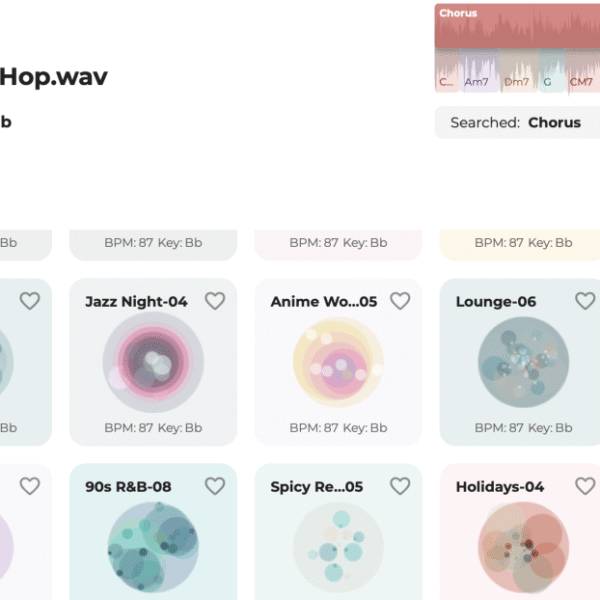Open Jazz Night-04 circular artwork
This screenshot has height=600, width=600.
point(153,362)
